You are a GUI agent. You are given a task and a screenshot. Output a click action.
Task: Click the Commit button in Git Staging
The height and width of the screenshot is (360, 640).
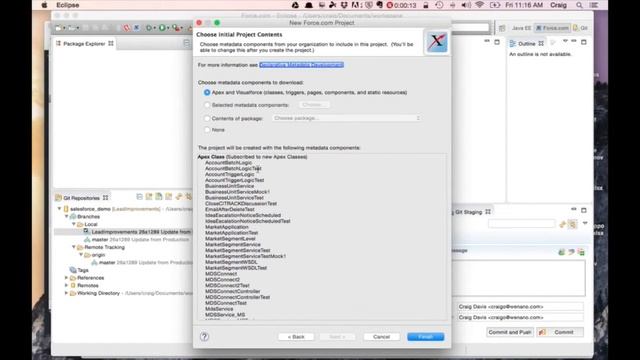click(x=560, y=332)
